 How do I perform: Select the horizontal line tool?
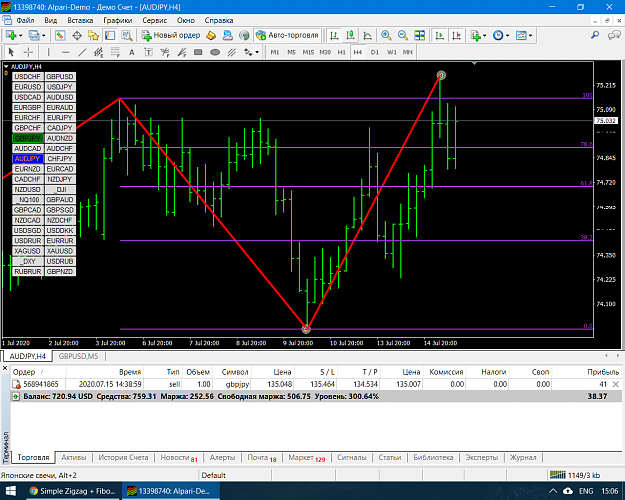click(65, 52)
